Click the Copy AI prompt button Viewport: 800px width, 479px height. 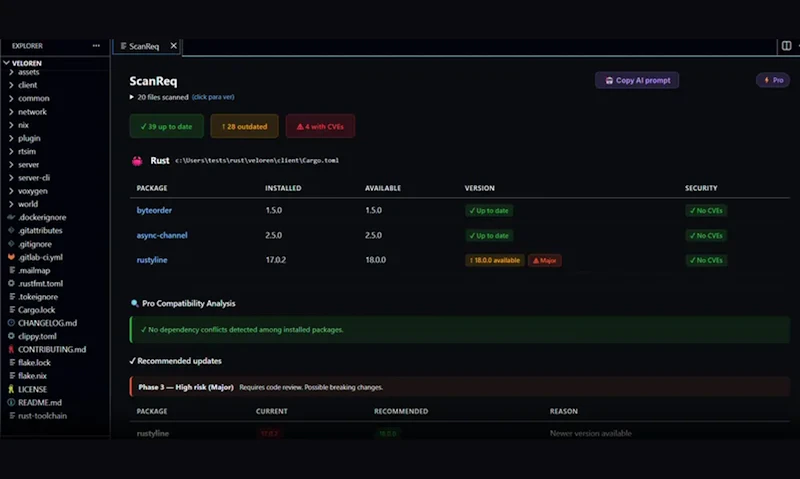(x=637, y=80)
